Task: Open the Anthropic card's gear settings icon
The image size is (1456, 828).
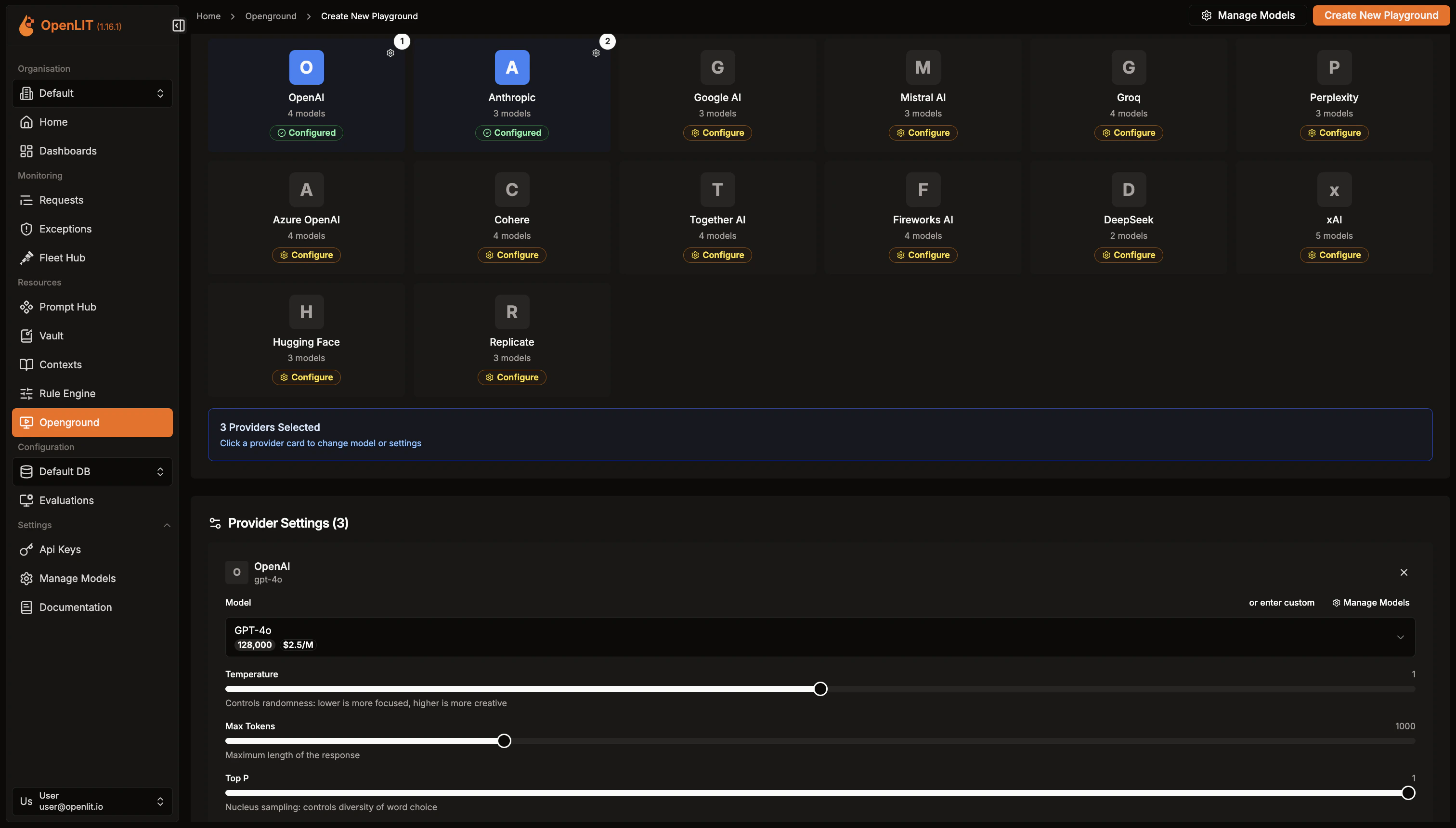Action: coord(596,53)
